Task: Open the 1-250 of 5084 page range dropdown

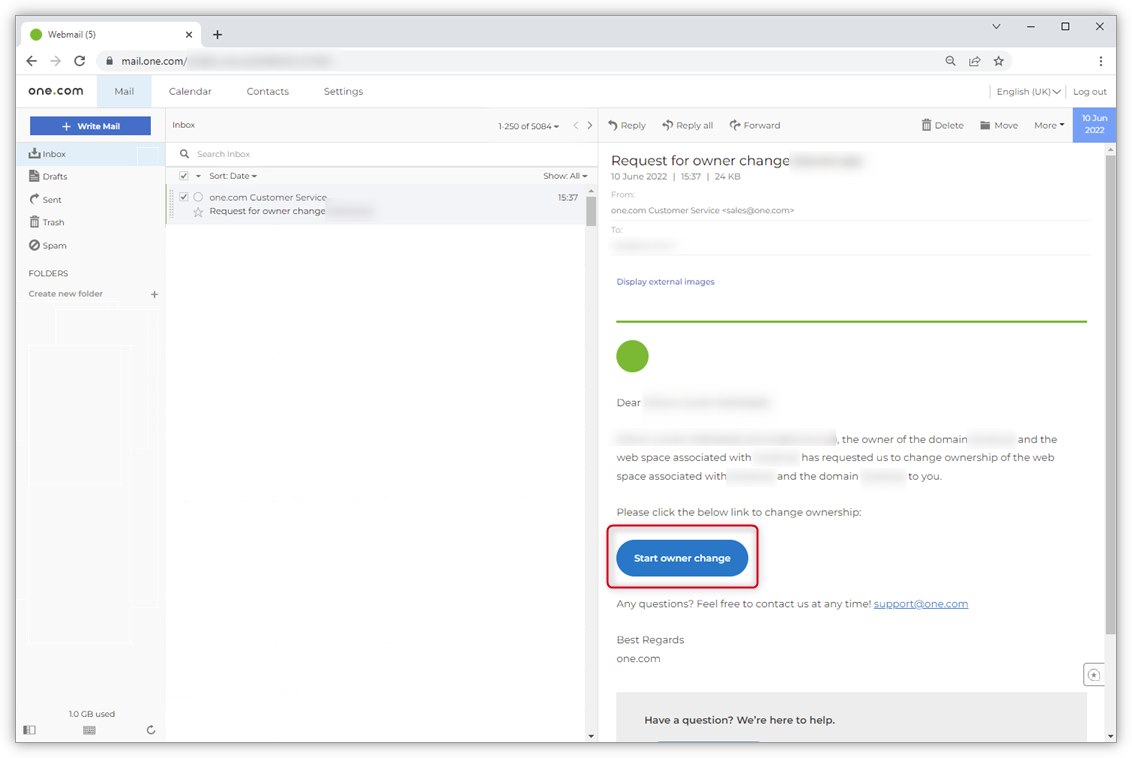Action: click(x=528, y=126)
